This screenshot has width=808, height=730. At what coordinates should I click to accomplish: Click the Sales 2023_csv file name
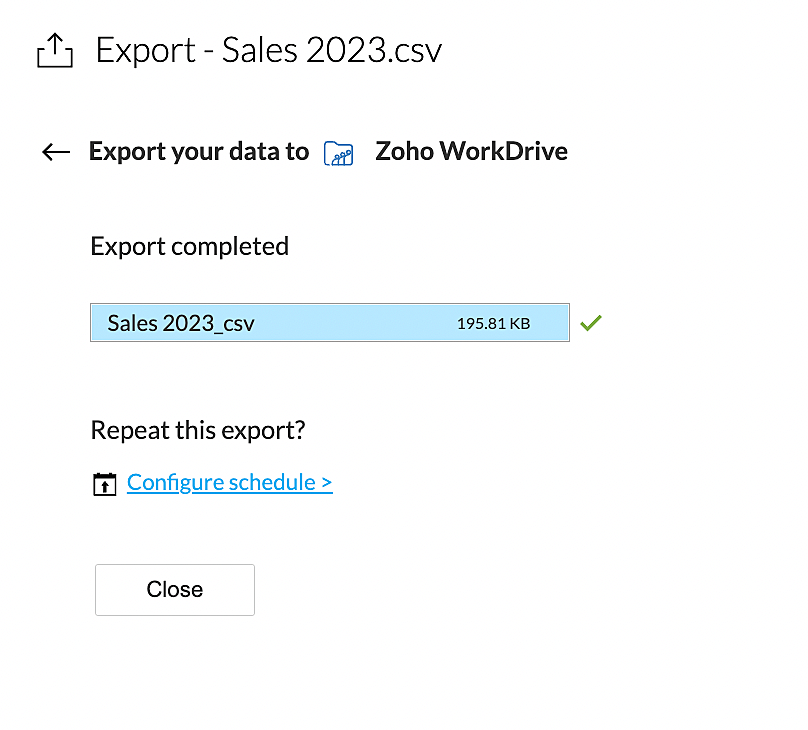coord(181,324)
